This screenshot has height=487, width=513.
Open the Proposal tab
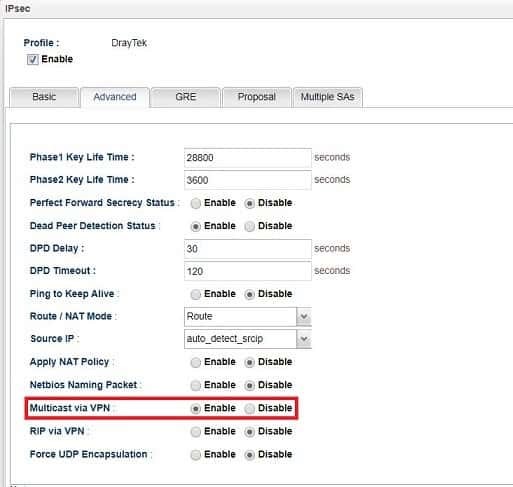tap(257, 97)
